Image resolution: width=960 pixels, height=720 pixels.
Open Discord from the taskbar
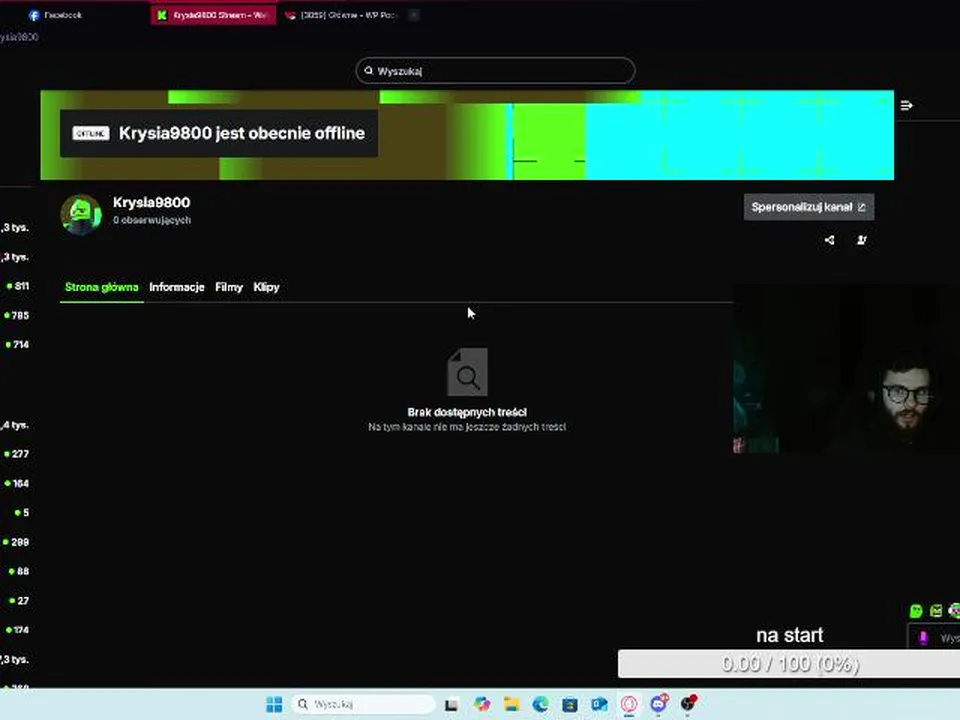659,703
